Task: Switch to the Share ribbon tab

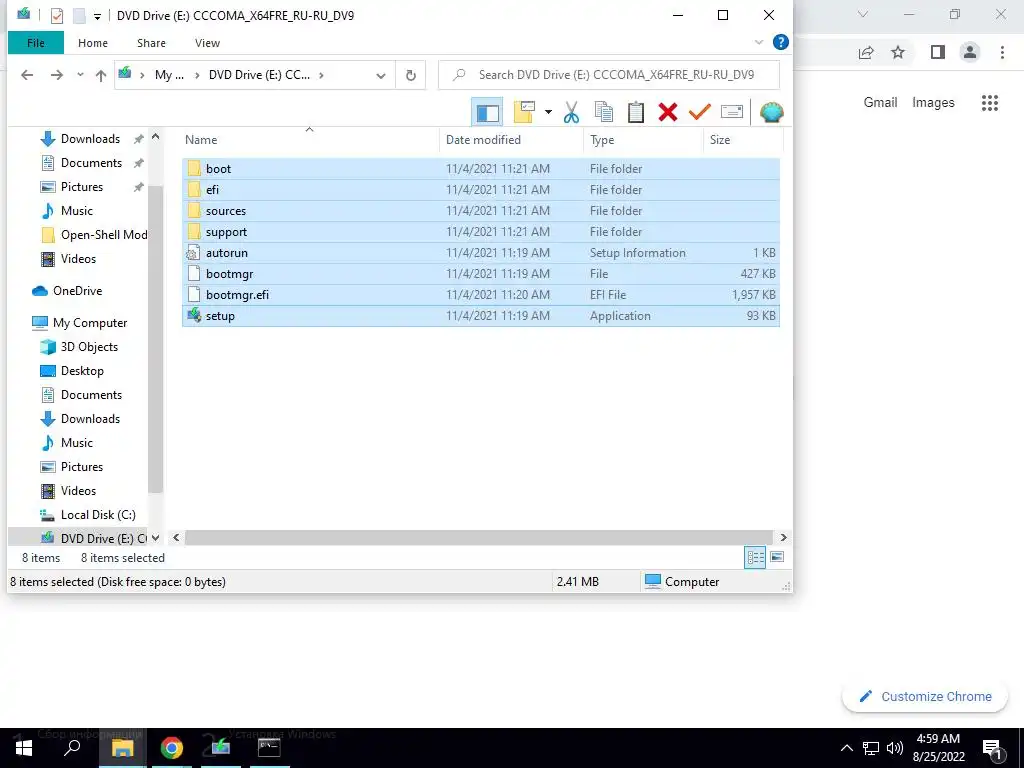Action: coord(151,43)
